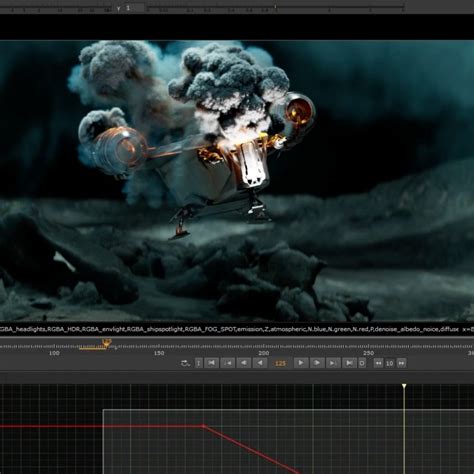Click the gamma Y value field at top
Viewport: 474px width, 474px height.
(x=135, y=8)
